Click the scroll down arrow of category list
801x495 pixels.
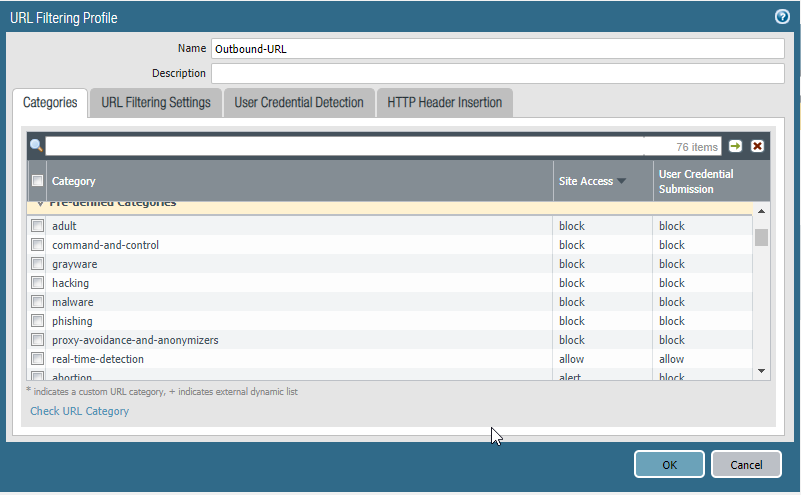[761, 371]
